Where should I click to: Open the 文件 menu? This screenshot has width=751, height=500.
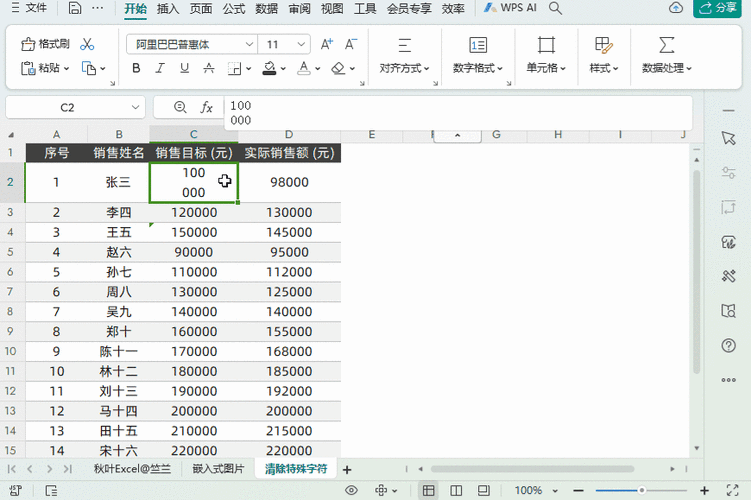[30, 8]
